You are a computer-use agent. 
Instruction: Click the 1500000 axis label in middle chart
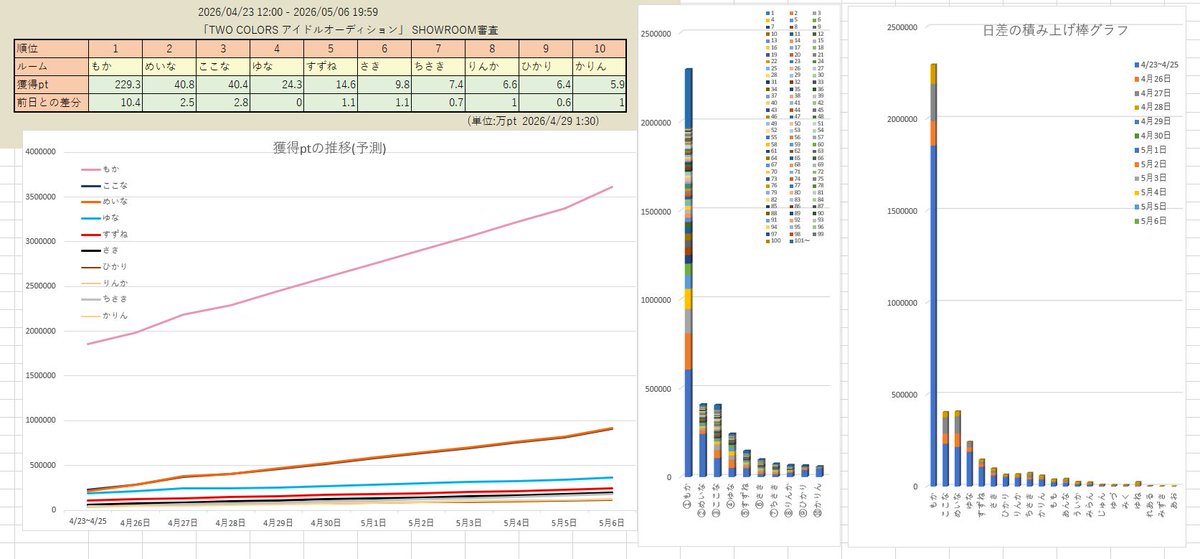(x=656, y=212)
